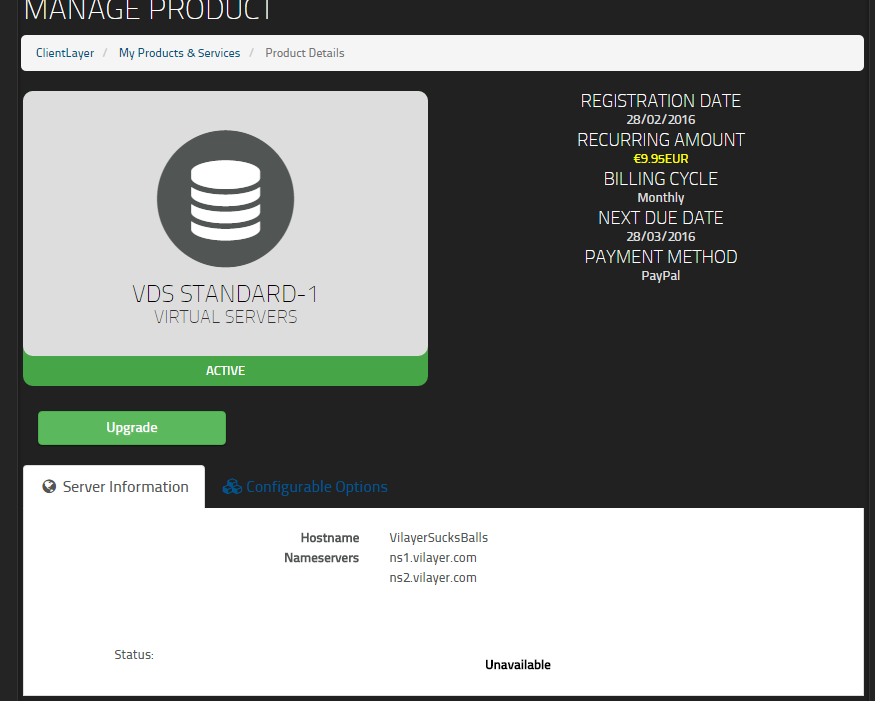The height and width of the screenshot is (701, 875).
Task: Click the Monthly billing cycle value
Action: coord(661,198)
